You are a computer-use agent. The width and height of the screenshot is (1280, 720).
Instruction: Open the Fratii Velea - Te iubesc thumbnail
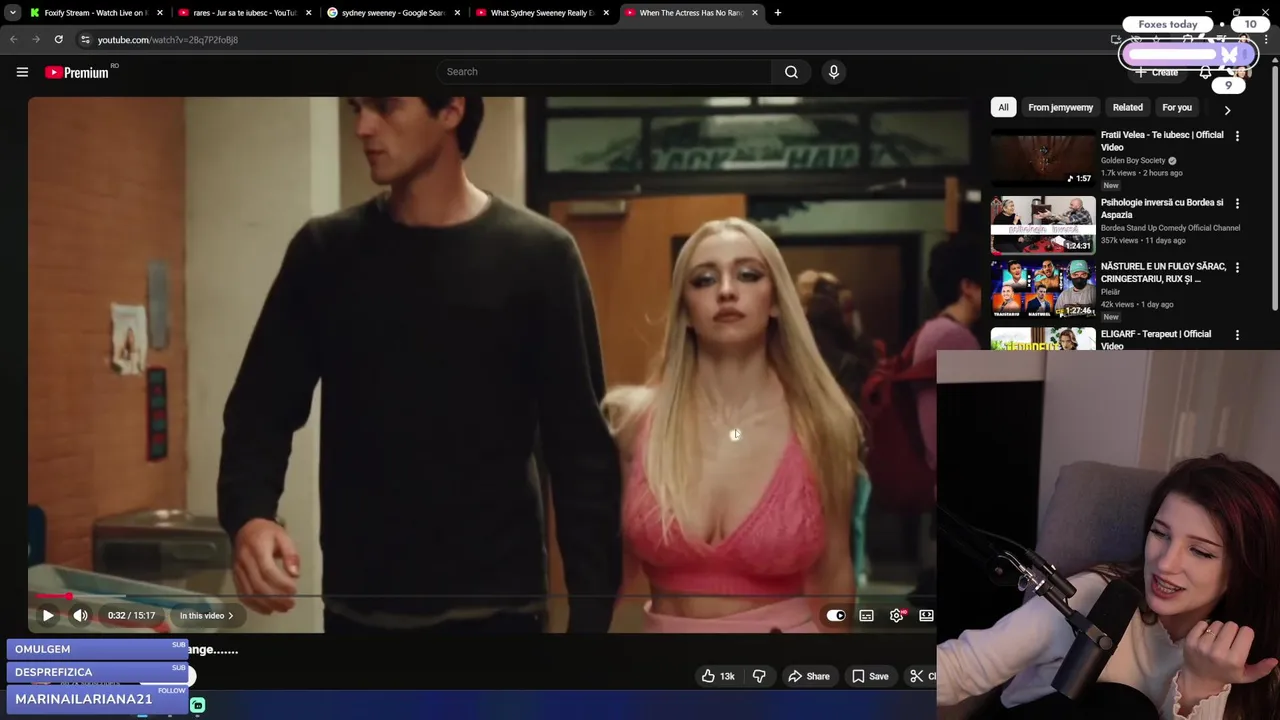(x=1043, y=157)
